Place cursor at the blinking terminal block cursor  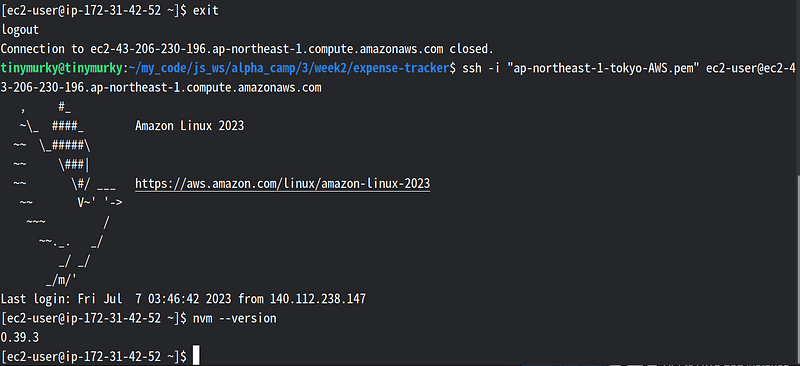pyautogui.click(x=196, y=355)
